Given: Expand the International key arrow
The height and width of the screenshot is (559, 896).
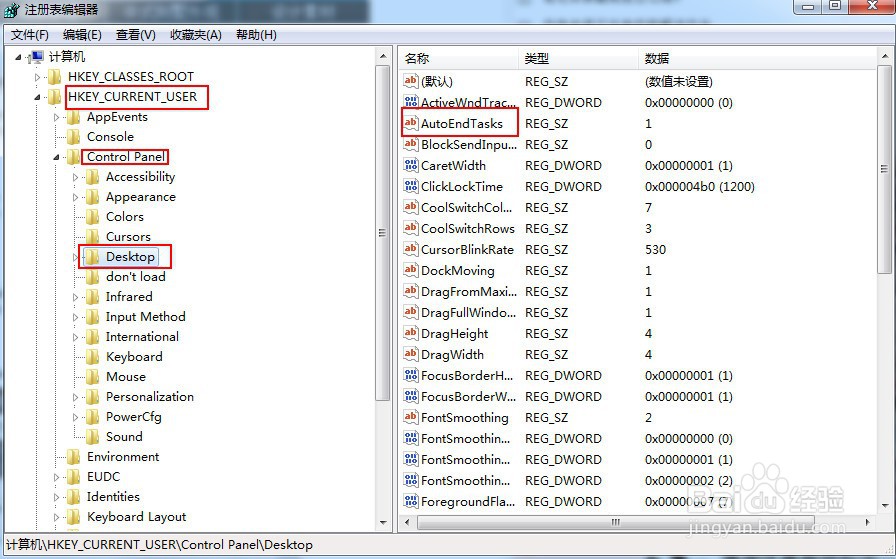Looking at the screenshot, I should [x=75, y=337].
